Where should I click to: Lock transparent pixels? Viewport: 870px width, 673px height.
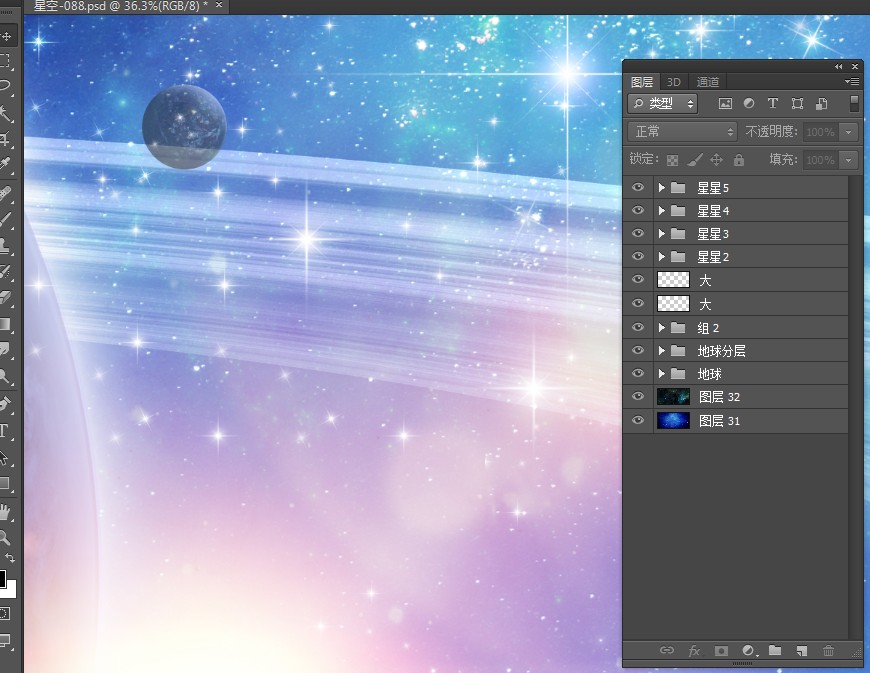tap(672, 160)
